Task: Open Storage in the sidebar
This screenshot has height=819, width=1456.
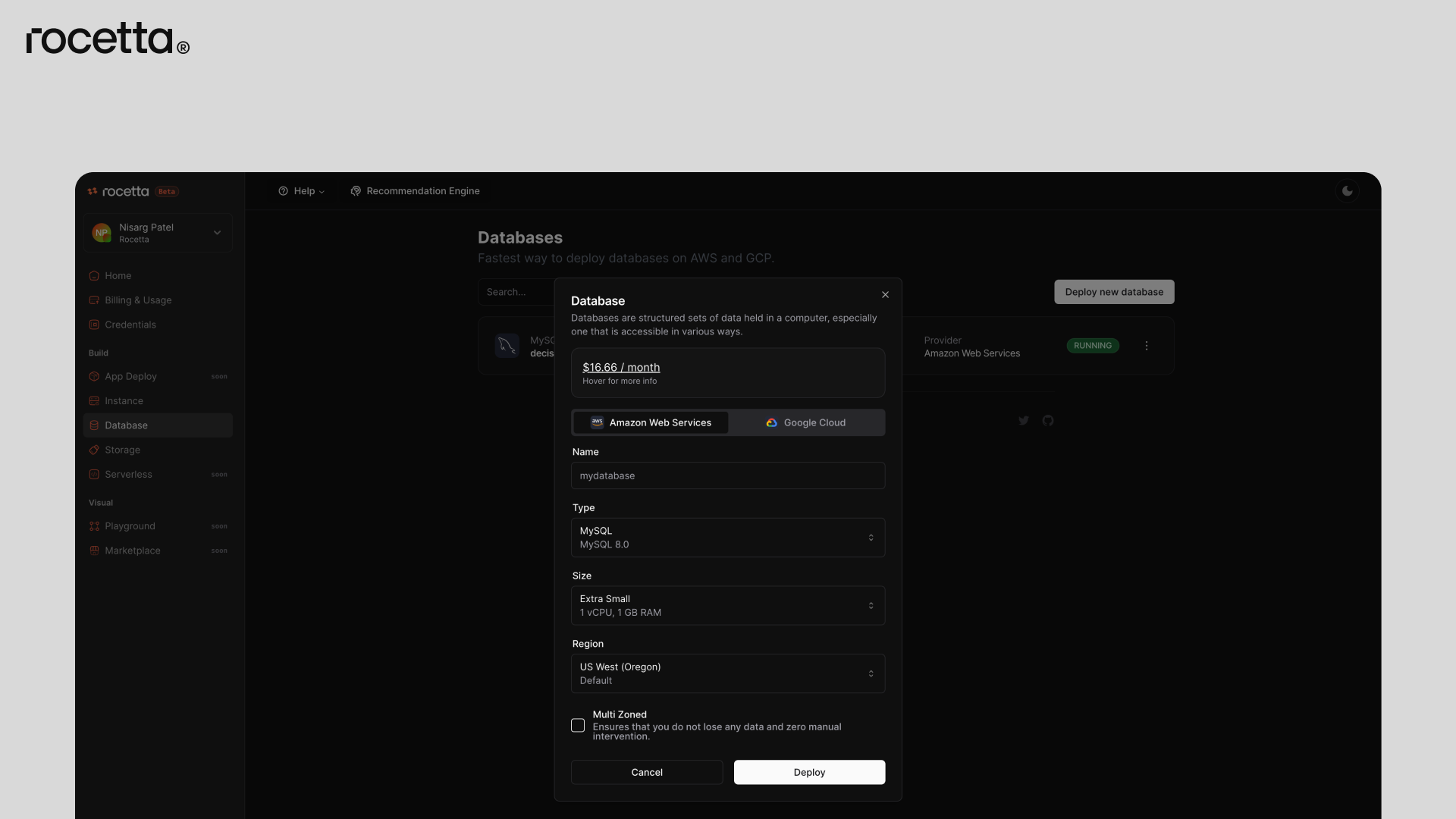Action: (x=158, y=450)
